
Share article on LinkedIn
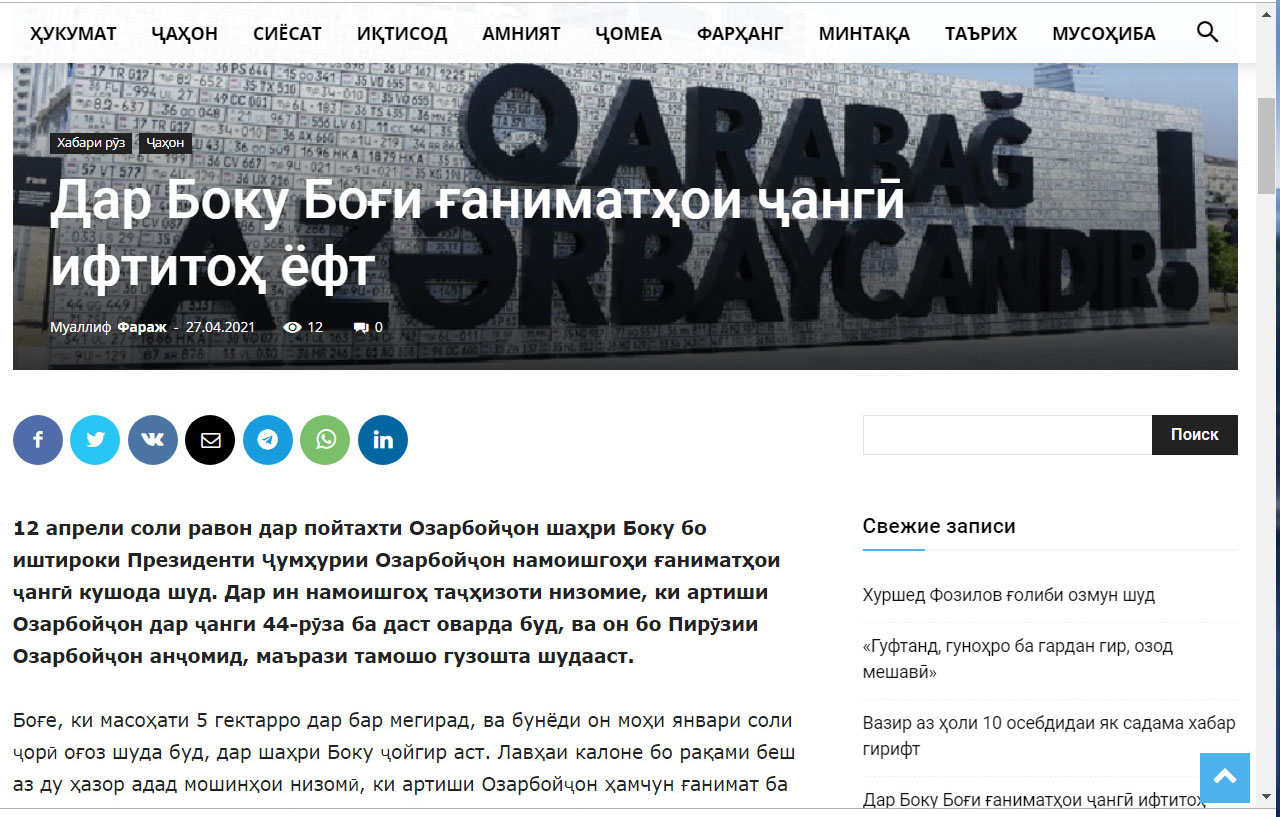(x=383, y=440)
